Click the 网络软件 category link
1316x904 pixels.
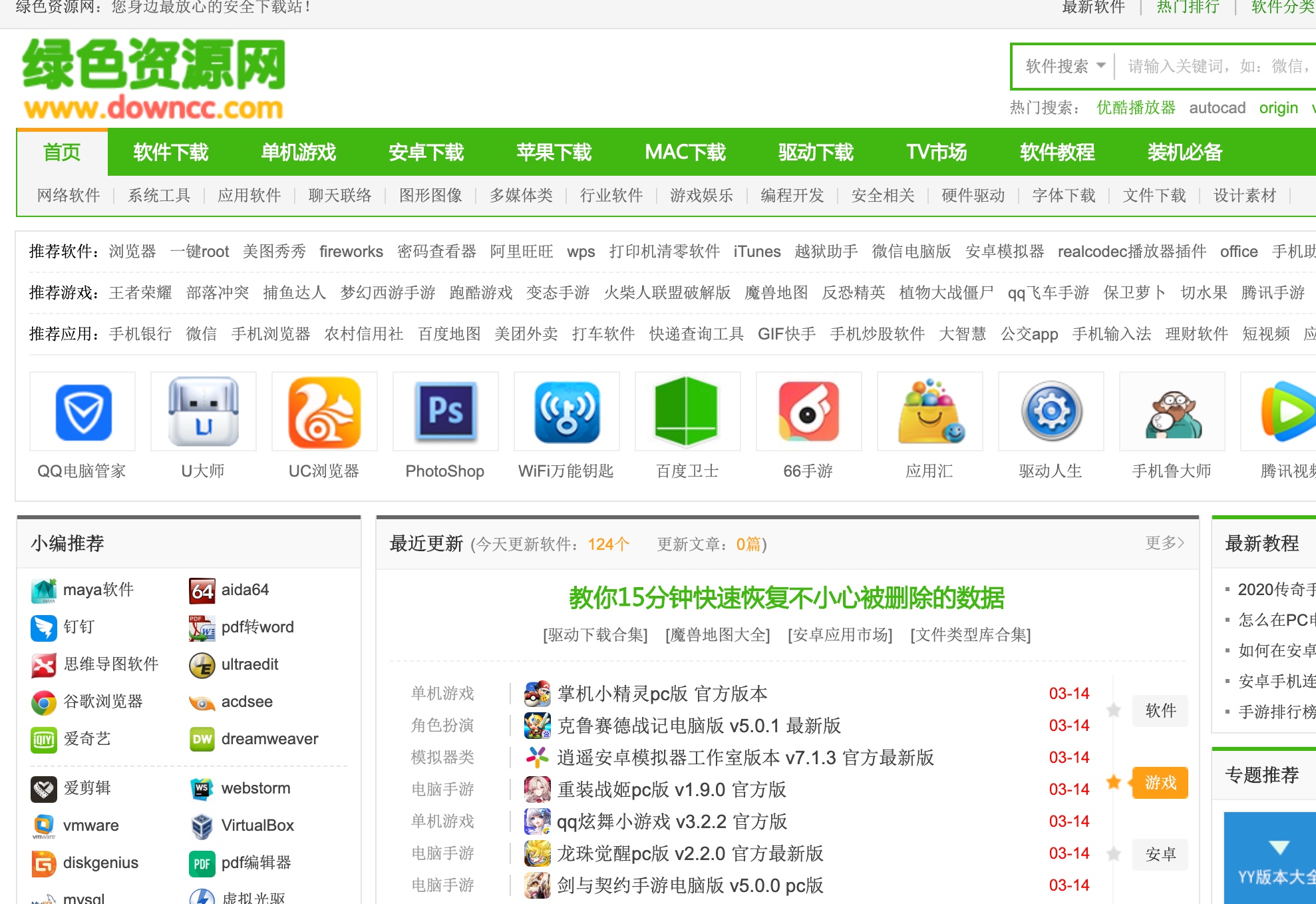pyautogui.click(x=69, y=195)
